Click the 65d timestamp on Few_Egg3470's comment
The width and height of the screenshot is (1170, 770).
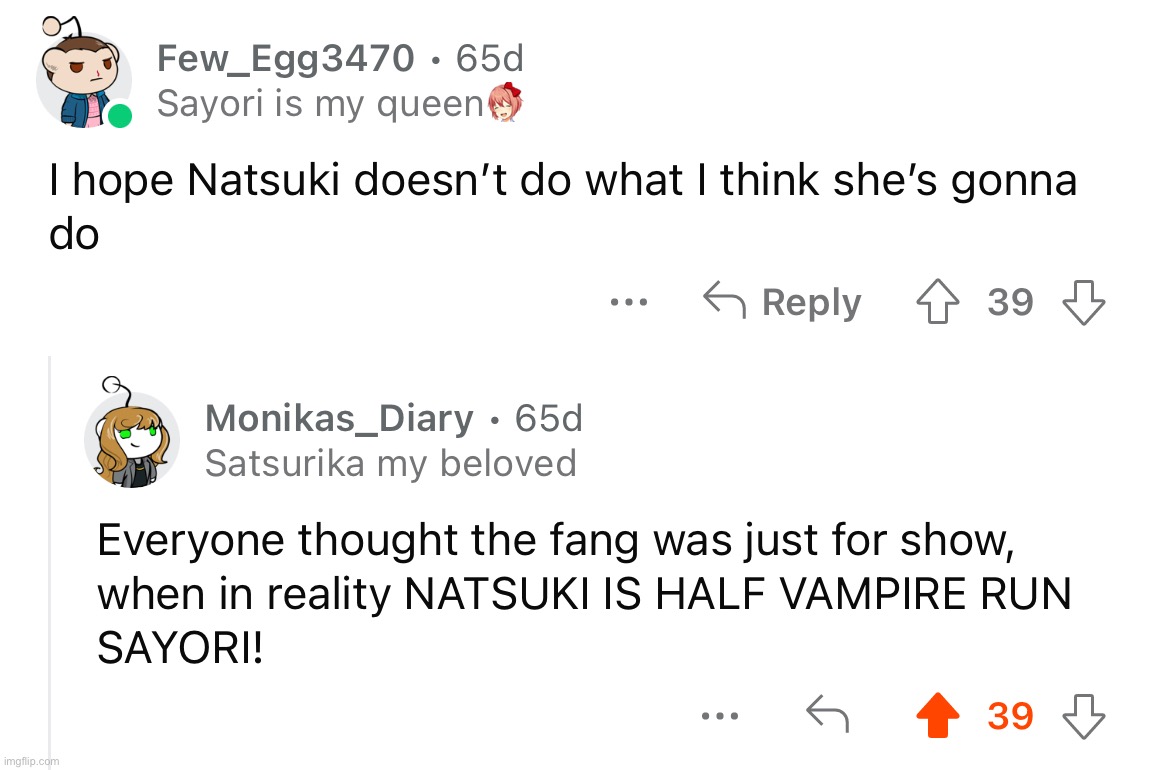tap(490, 59)
